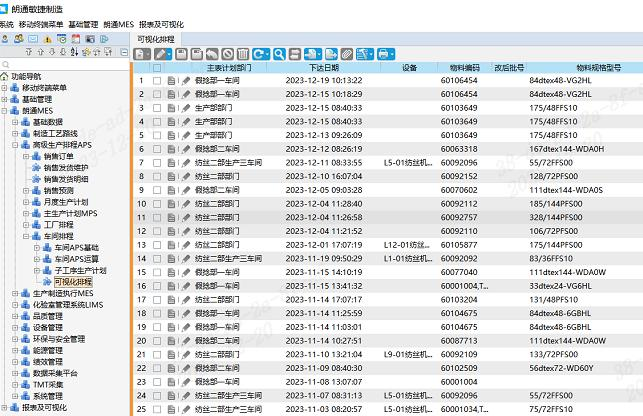The width and height of the screenshot is (643, 416).
Task: Sort by 下达日期 column header
Action: 323,67
